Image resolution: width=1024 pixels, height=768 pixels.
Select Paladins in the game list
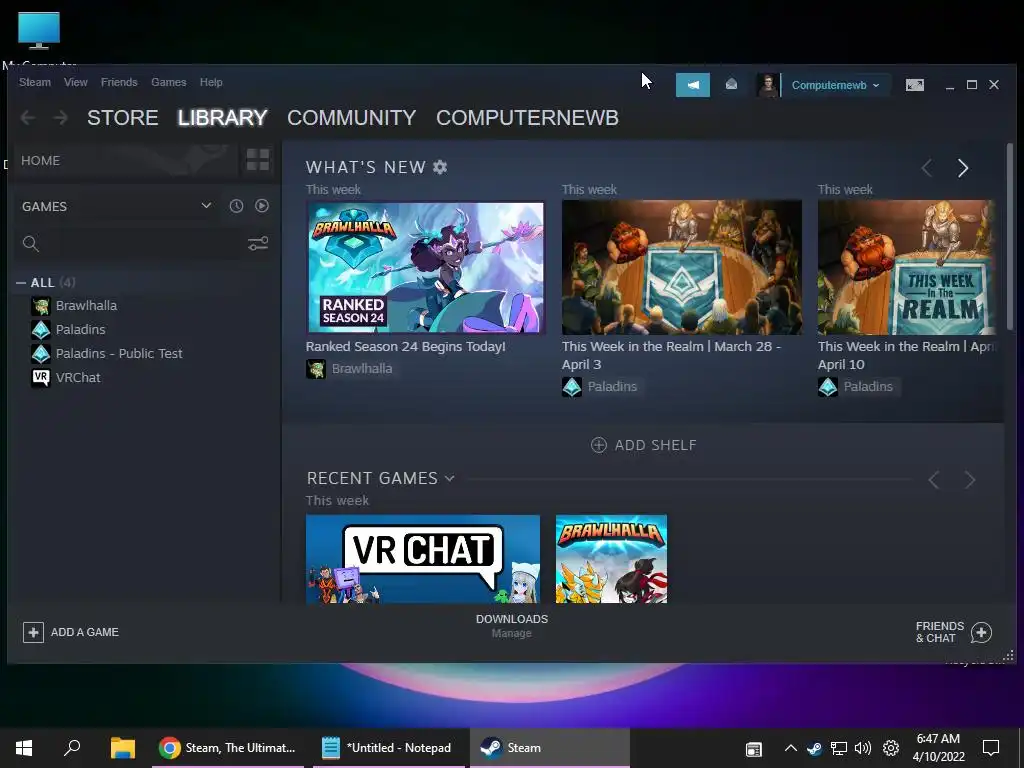80,329
